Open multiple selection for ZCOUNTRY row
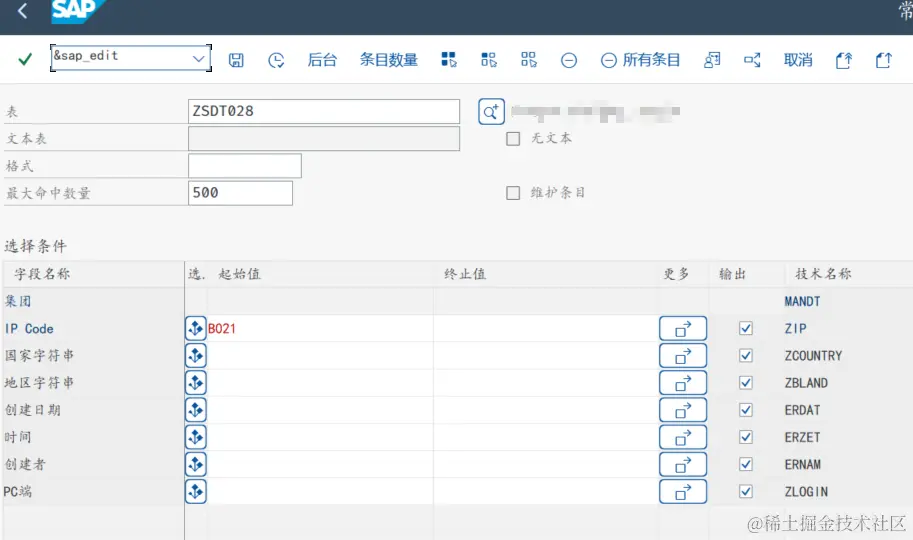913x540 pixels. pyautogui.click(x=683, y=355)
